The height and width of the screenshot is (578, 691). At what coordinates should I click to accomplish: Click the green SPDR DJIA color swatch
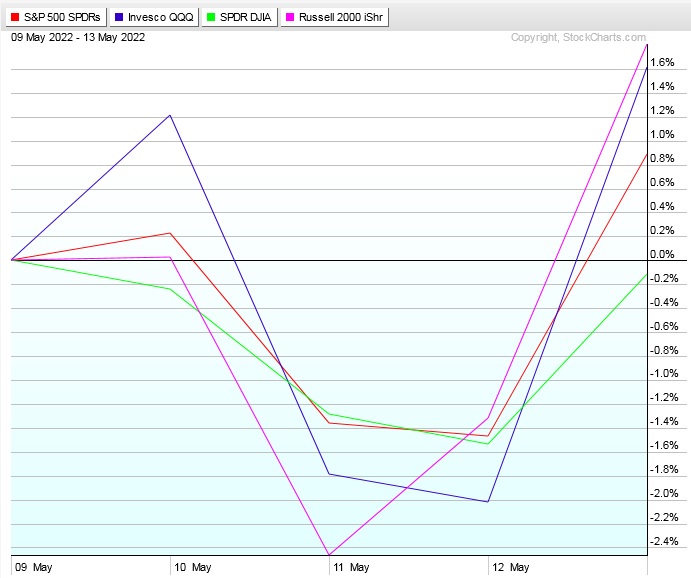211,17
